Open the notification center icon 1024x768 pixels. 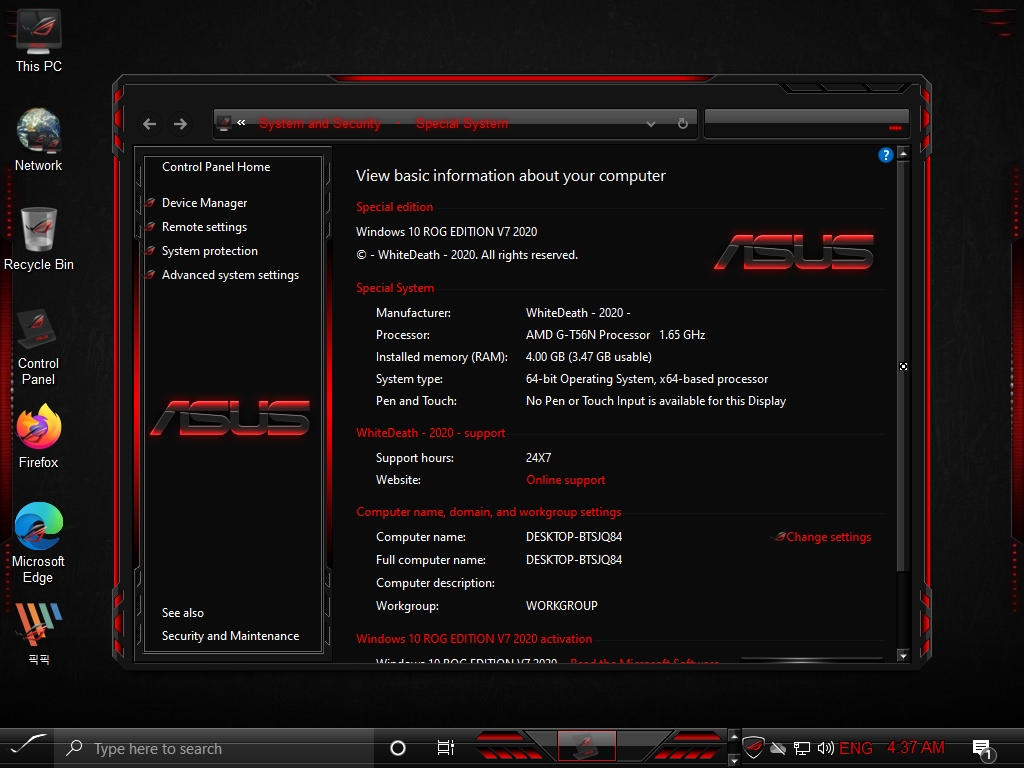coord(982,750)
